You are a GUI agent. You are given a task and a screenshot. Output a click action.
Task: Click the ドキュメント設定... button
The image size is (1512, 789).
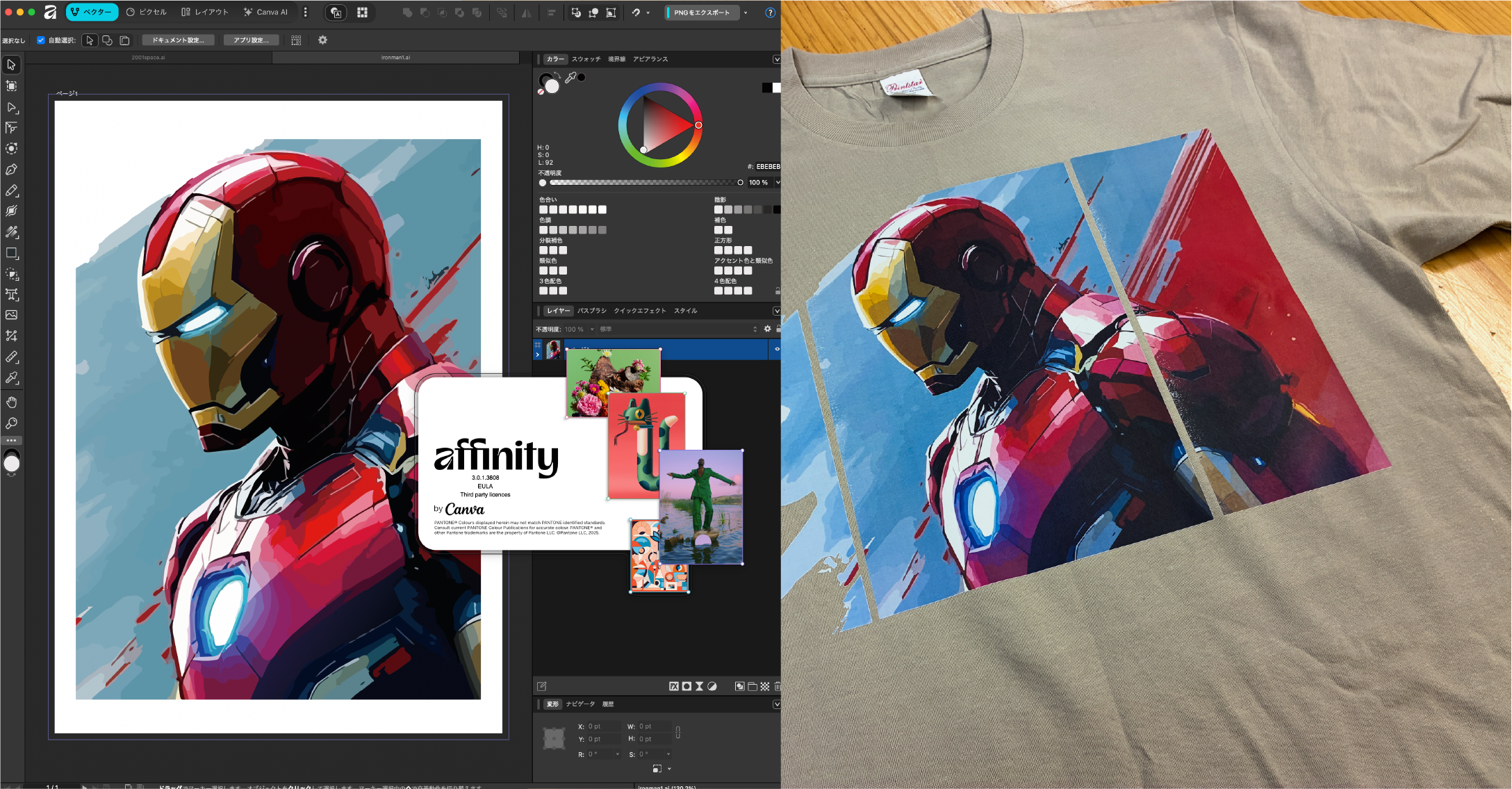tap(179, 40)
